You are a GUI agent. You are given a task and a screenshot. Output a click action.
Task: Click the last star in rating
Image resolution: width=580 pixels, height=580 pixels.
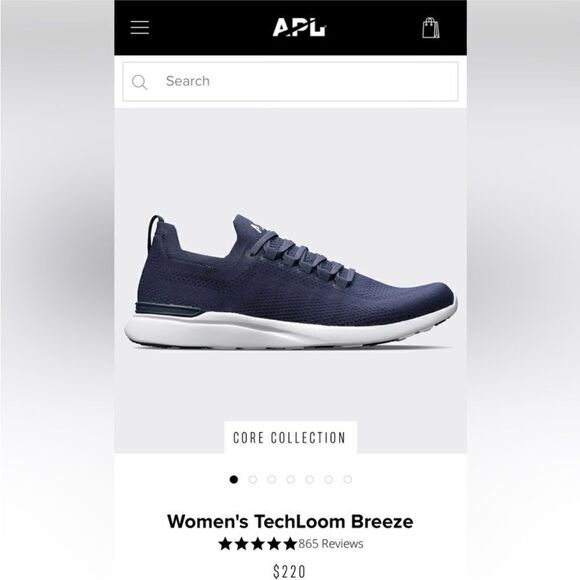pos(290,544)
